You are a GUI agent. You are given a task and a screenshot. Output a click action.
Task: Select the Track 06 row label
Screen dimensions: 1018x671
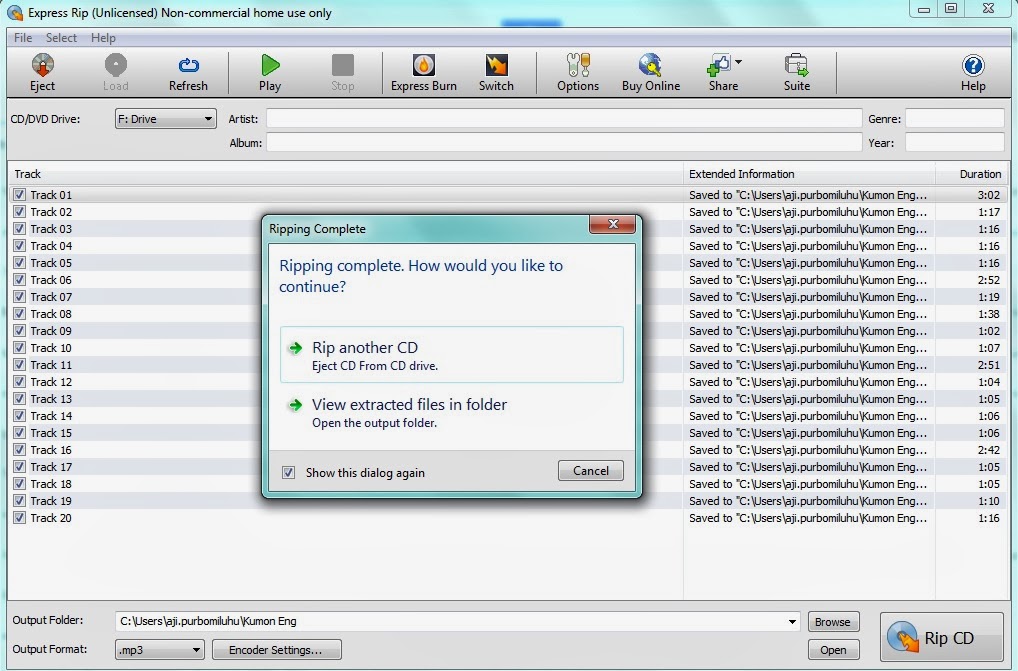(51, 280)
